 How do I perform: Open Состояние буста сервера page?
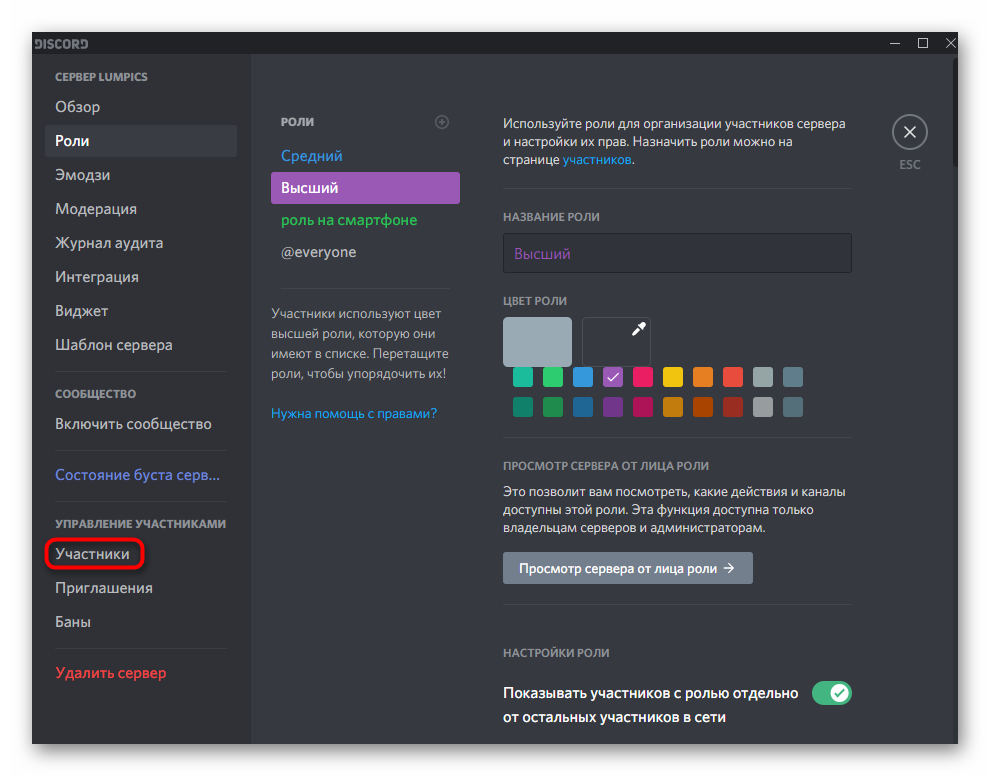[x=137, y=475]
